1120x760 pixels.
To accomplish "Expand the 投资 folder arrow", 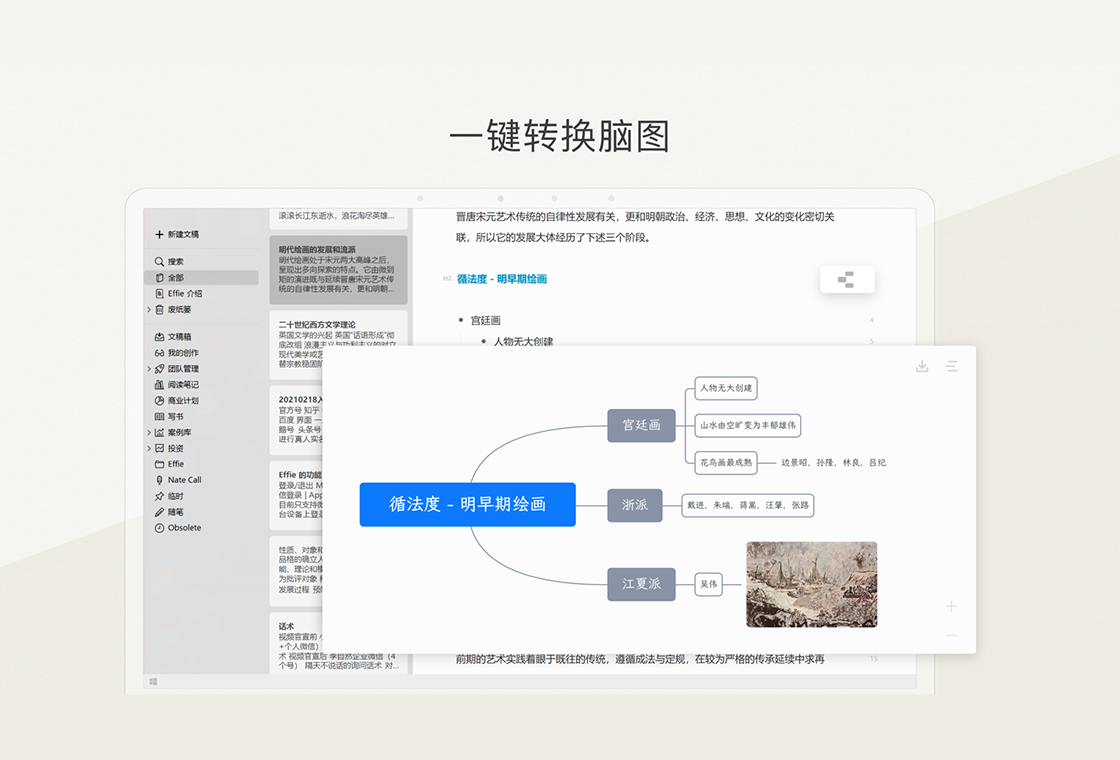I will [x=149, y=449].
